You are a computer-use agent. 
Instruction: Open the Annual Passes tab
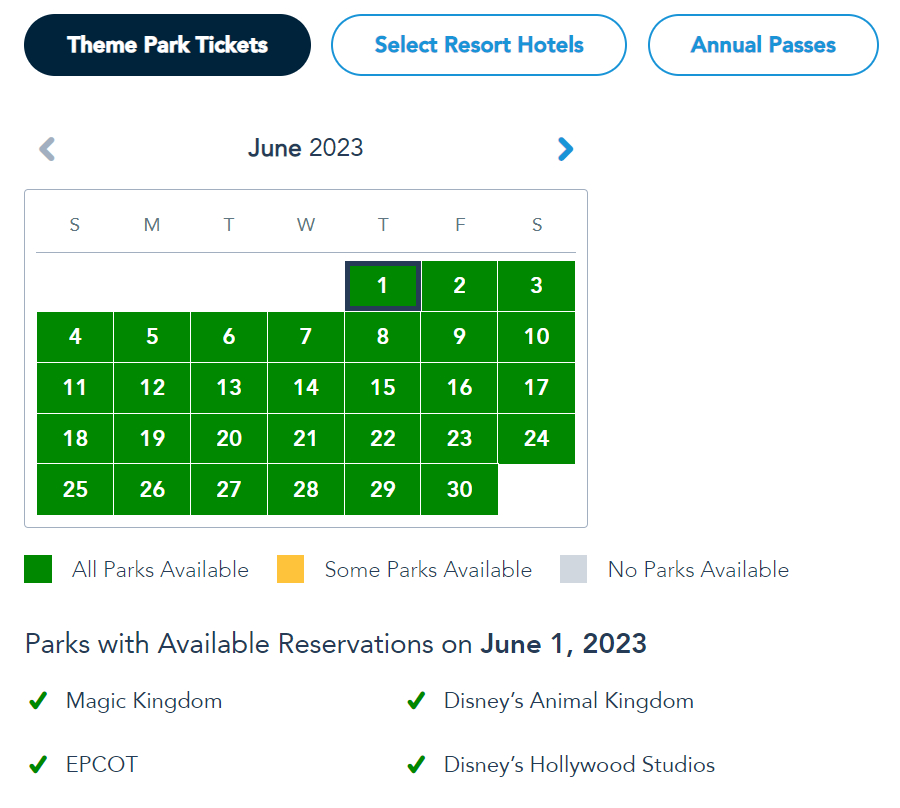click(x=763, y=45)
